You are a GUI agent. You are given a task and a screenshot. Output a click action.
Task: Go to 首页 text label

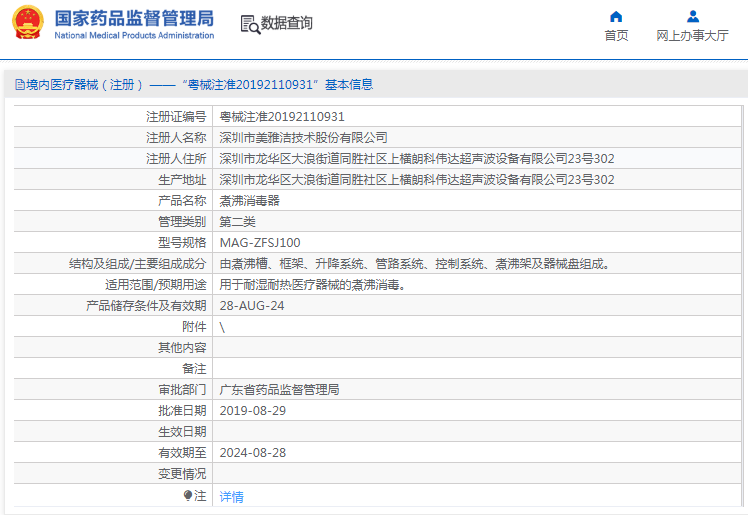tap(616, 36)
